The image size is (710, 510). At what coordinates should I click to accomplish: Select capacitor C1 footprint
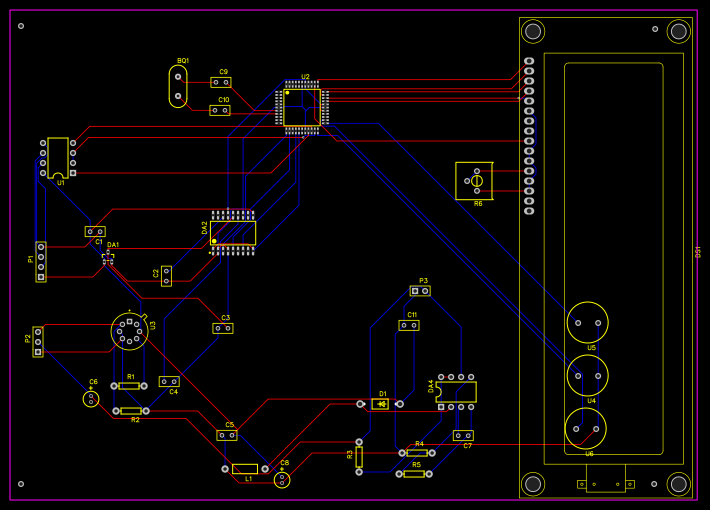click(95, 231)
